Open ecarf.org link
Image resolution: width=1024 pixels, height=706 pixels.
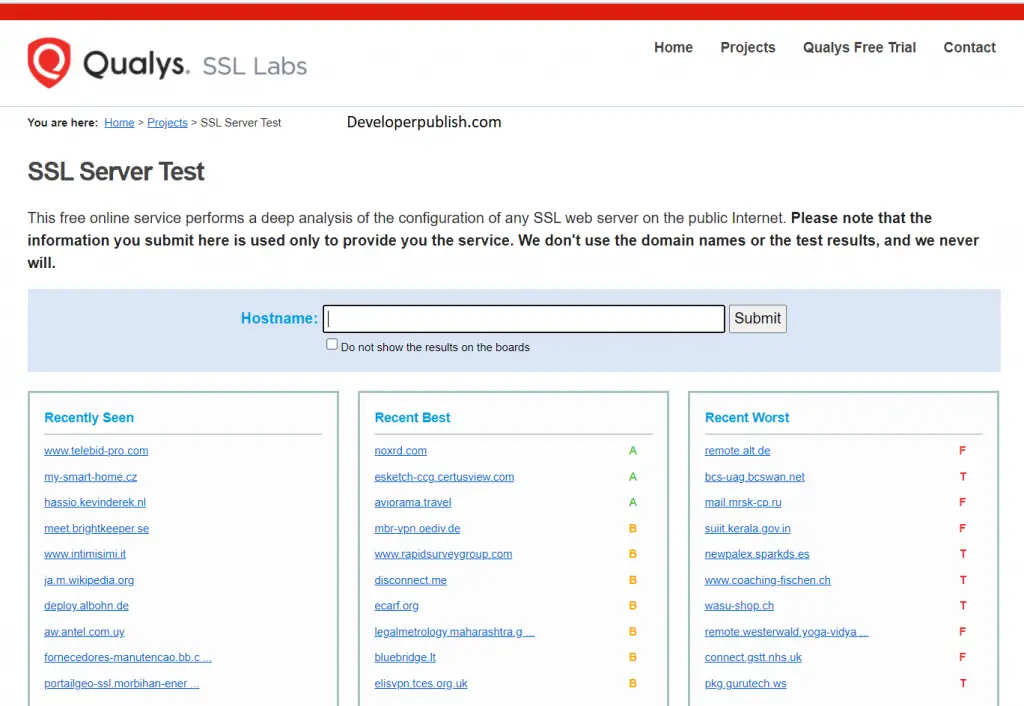tap(396, 605)
